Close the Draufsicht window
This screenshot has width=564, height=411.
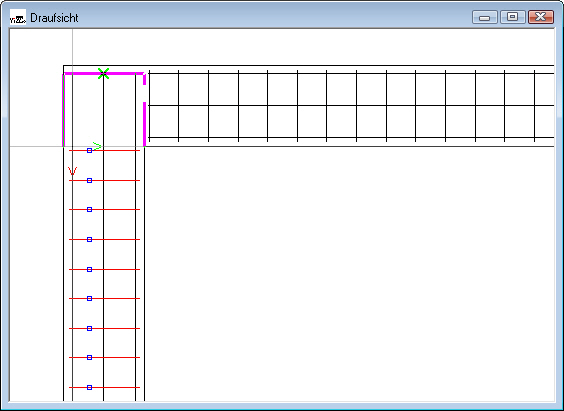541,17
